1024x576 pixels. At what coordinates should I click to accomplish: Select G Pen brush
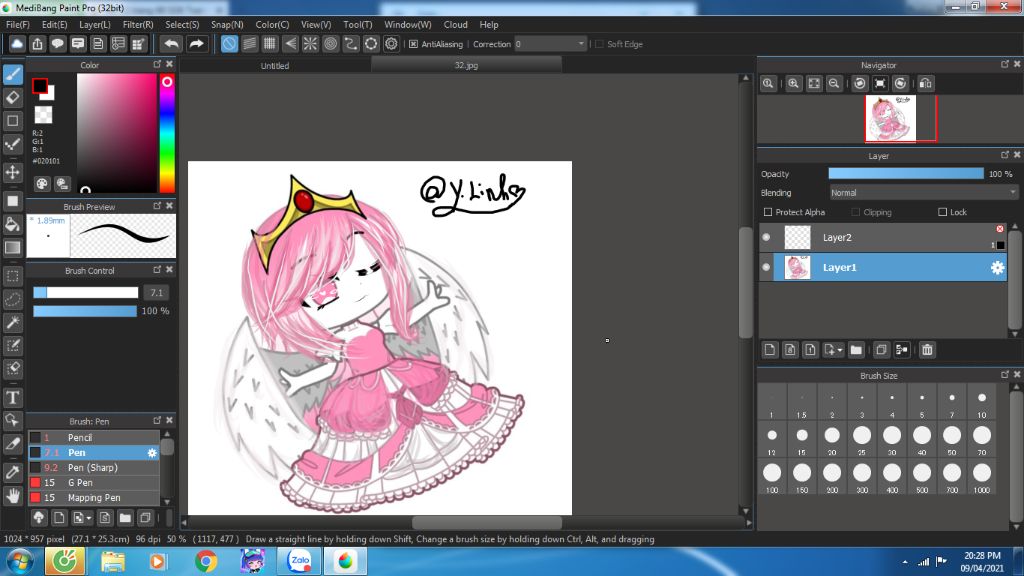pyautogui.click(x=93, y=483)
